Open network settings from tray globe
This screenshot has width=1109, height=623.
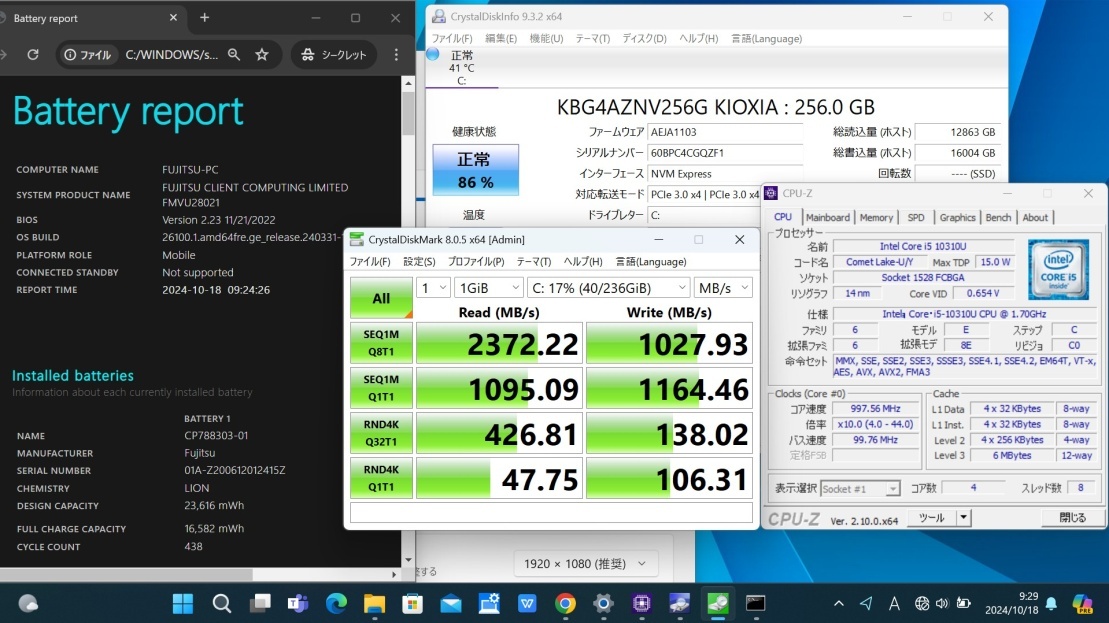pyautogui.click(x=922, y=603)
